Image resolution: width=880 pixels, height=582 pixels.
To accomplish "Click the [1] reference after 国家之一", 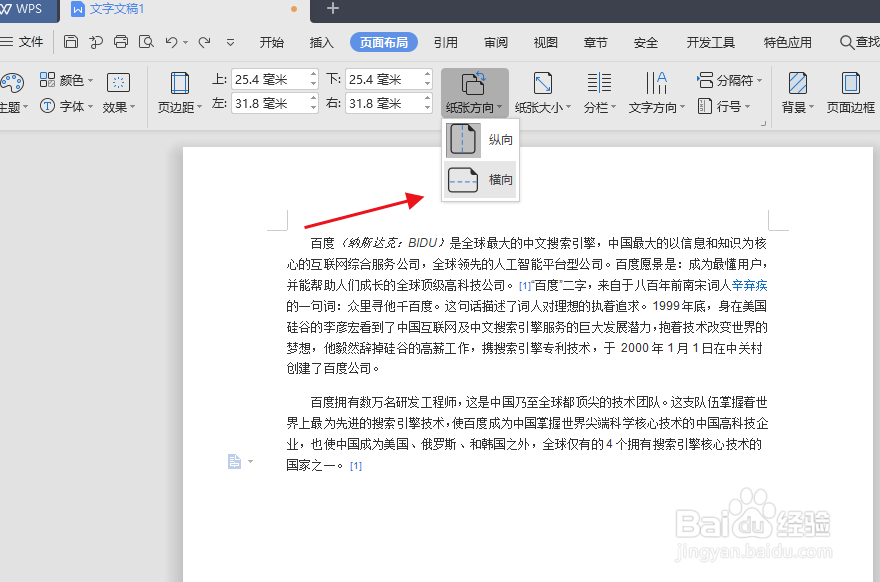I will tap(356, 466).
